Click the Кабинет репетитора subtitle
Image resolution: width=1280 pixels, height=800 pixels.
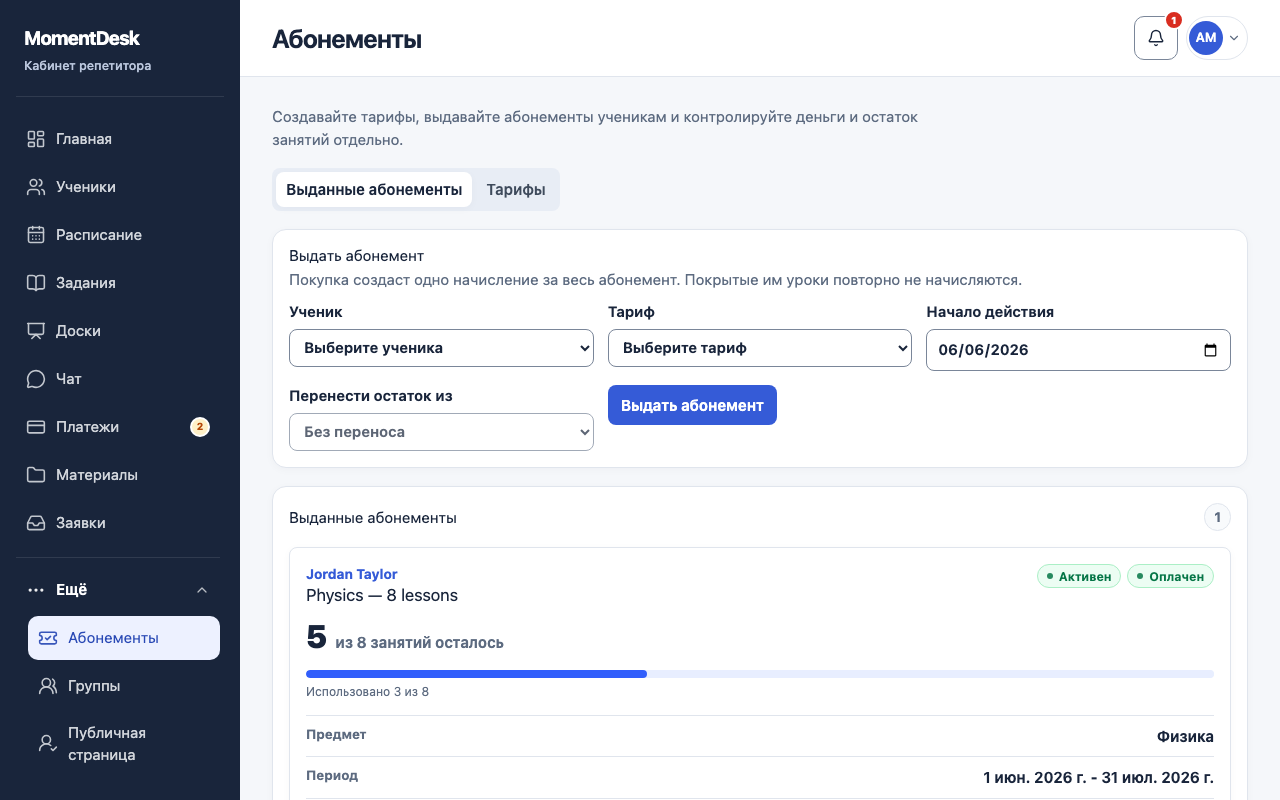coord(88,66)
